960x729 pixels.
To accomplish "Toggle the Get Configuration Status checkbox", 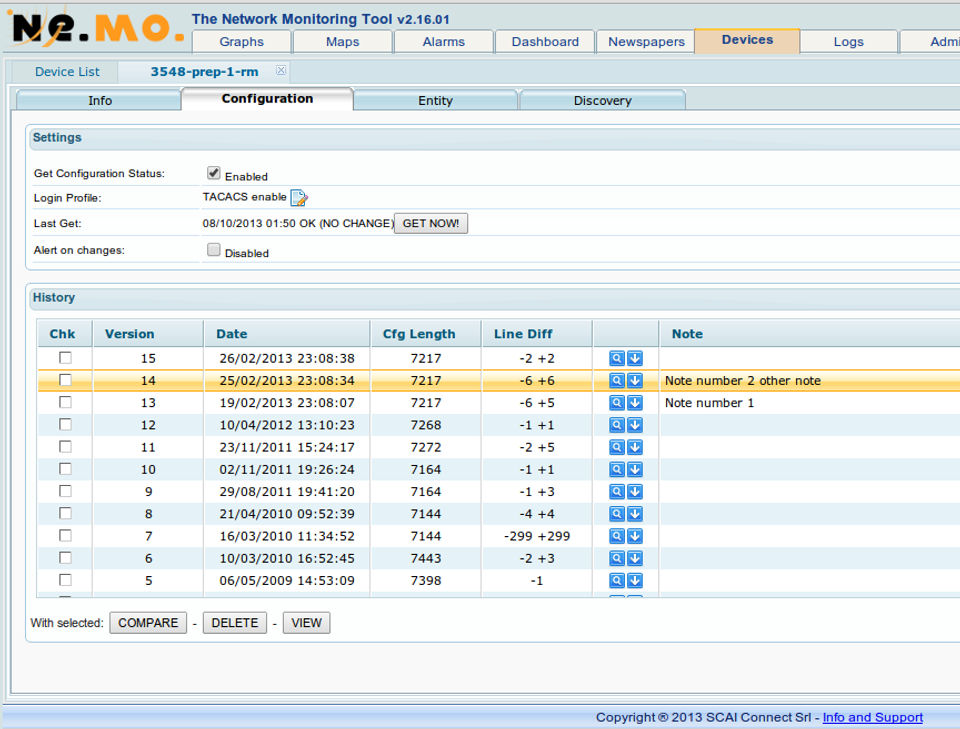I will pos(213,173).
